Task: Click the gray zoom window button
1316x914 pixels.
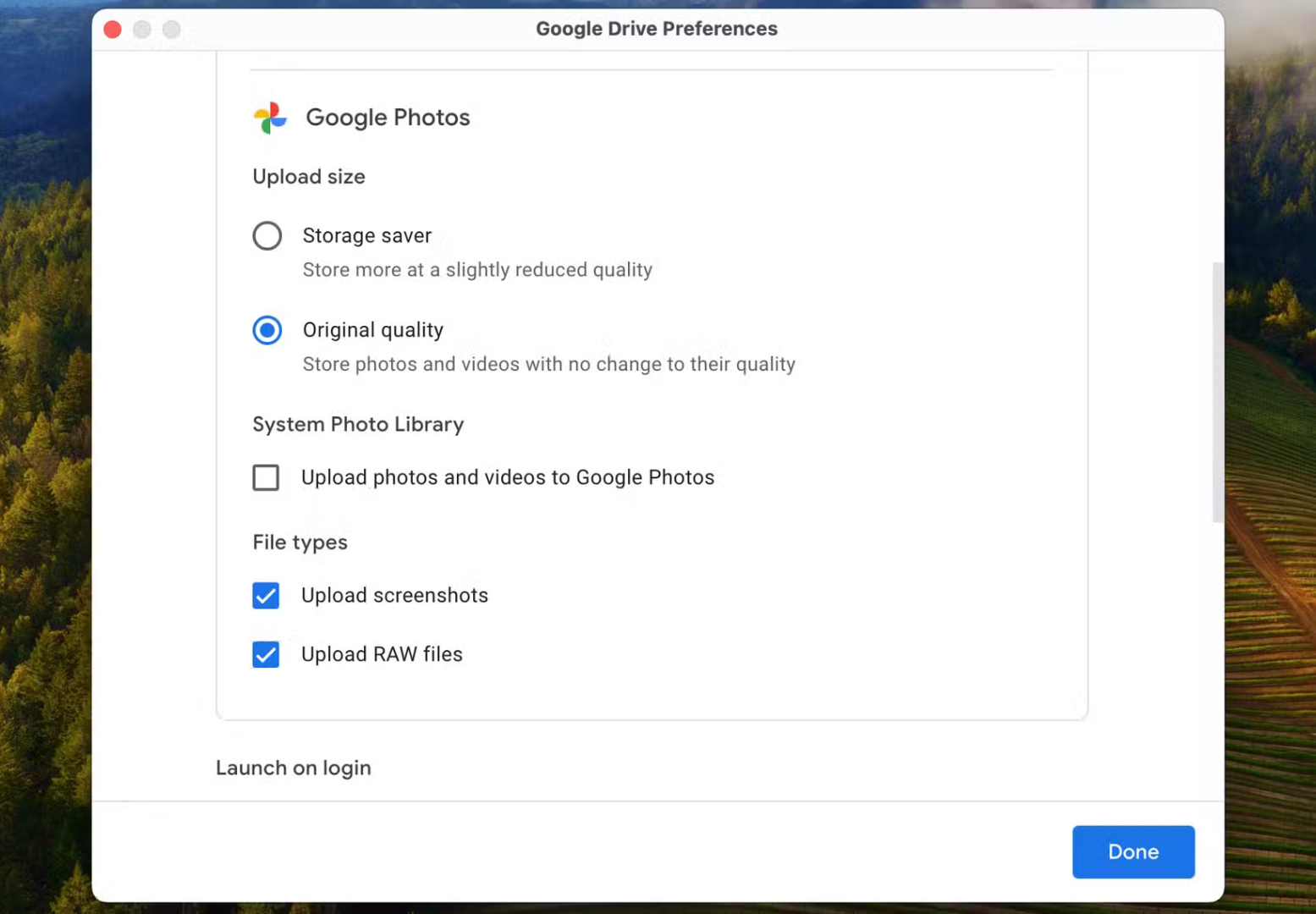Action: pyautogui.click(x=172, y=30)
